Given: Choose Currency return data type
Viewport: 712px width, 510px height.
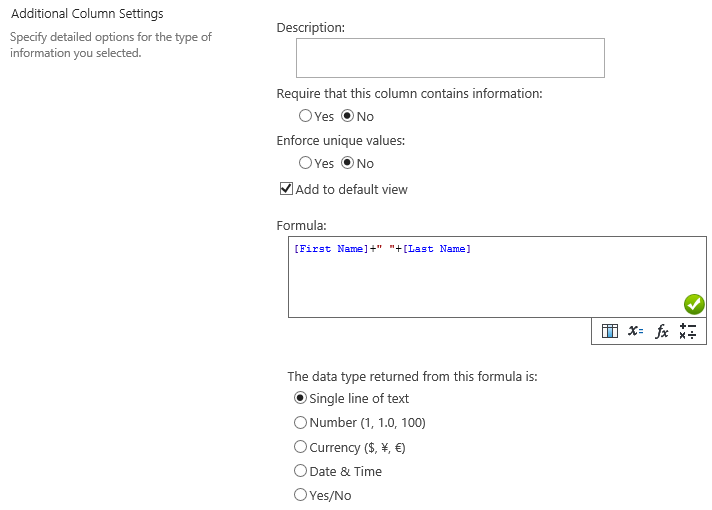Looking at the screenshot, I should 300,447.
